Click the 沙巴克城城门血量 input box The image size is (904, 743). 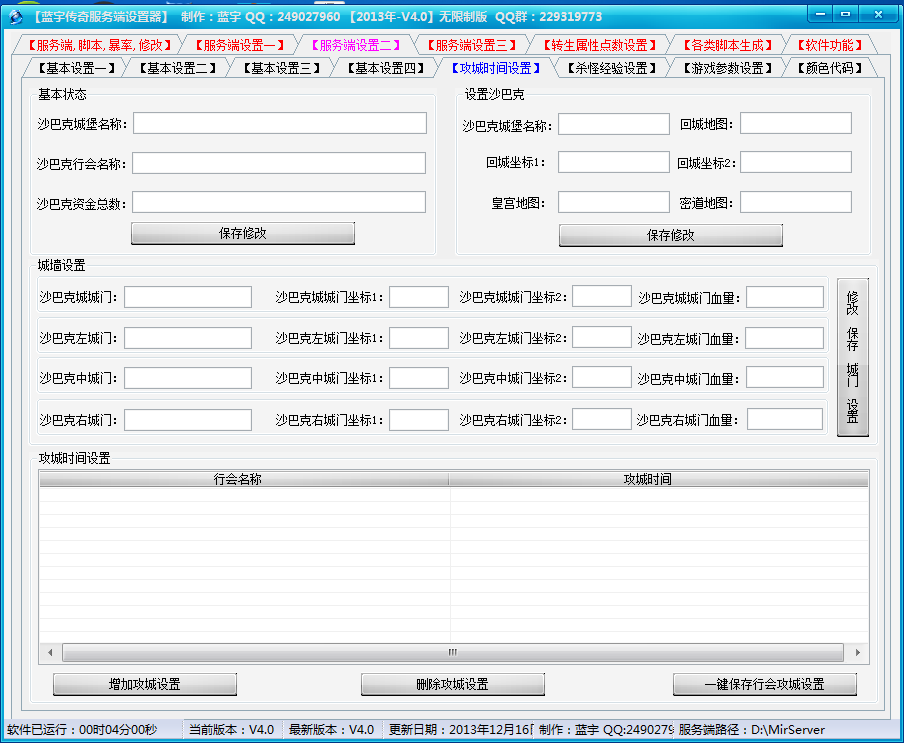(x=784, y=297)
